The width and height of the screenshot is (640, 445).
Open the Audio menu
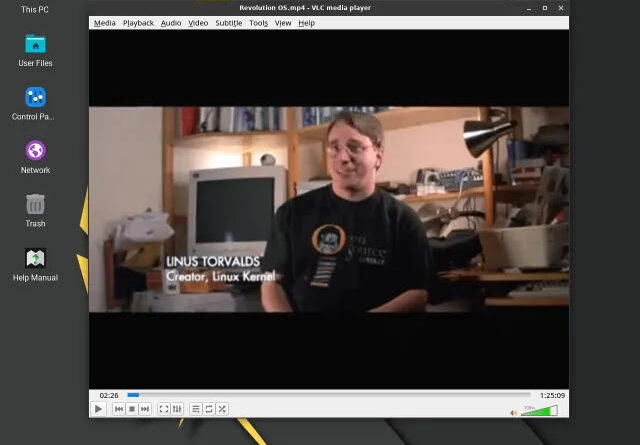pyautogui.click(x=171, y=23)
